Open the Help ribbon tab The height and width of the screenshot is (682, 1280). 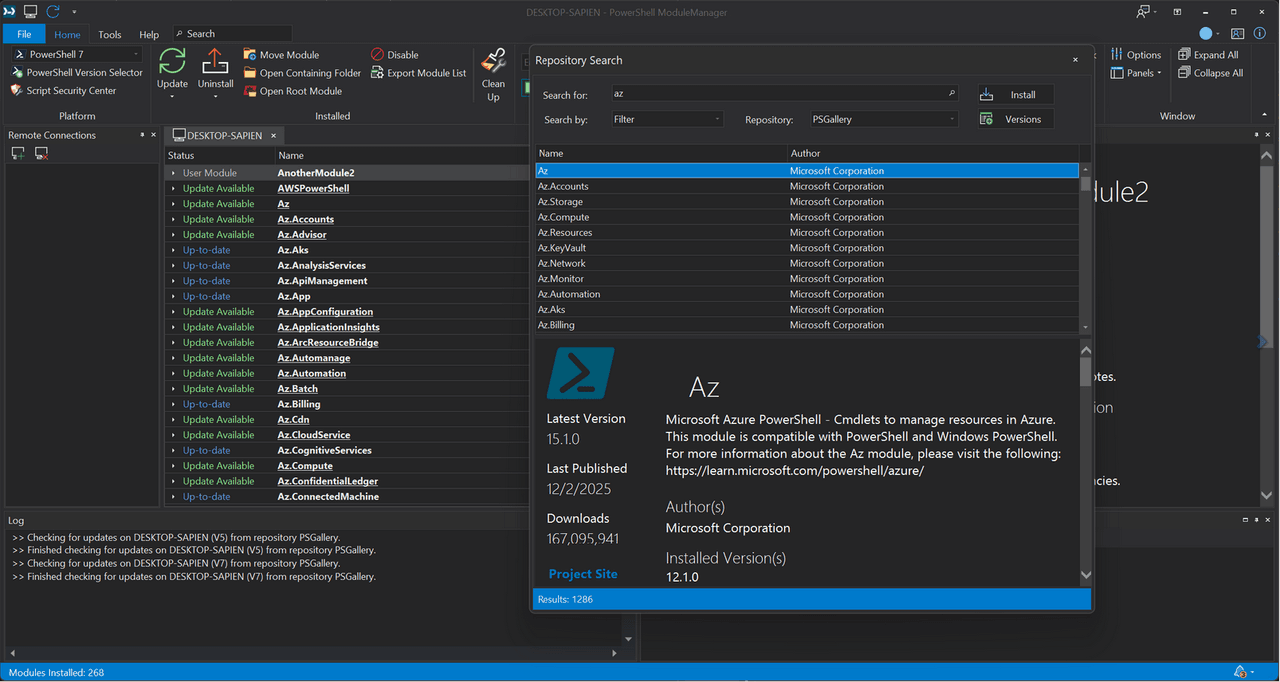[148, 34]
